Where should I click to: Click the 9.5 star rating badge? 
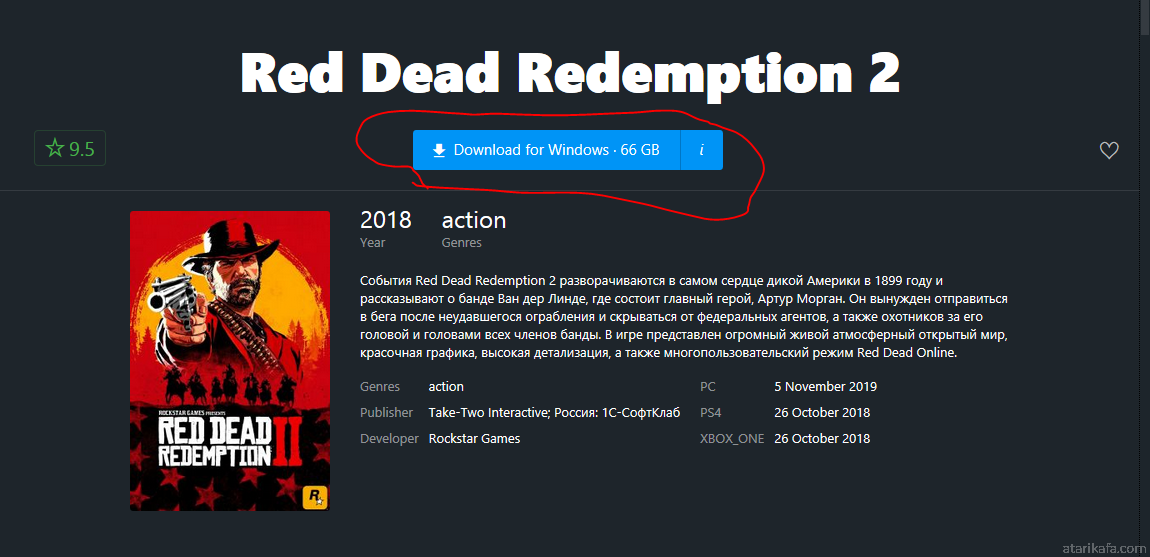[70, 148]
